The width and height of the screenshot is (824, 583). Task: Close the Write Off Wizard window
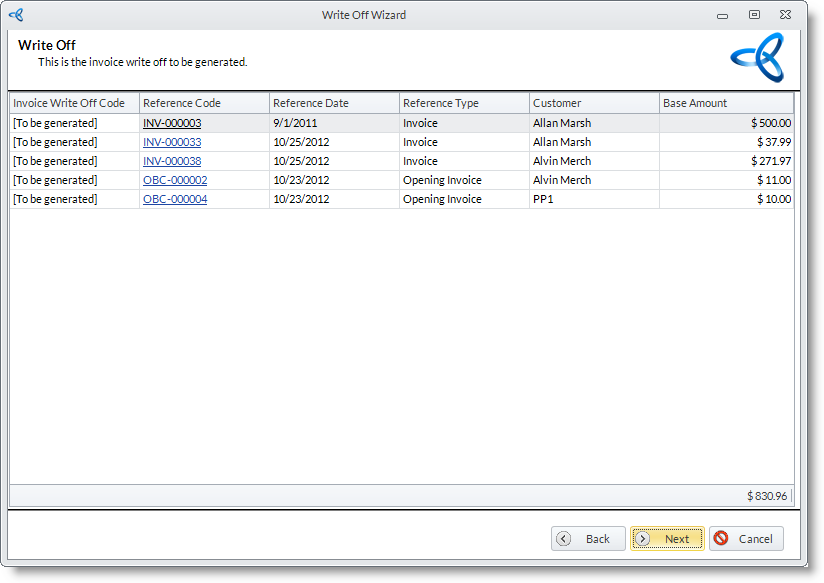point(786,15)
